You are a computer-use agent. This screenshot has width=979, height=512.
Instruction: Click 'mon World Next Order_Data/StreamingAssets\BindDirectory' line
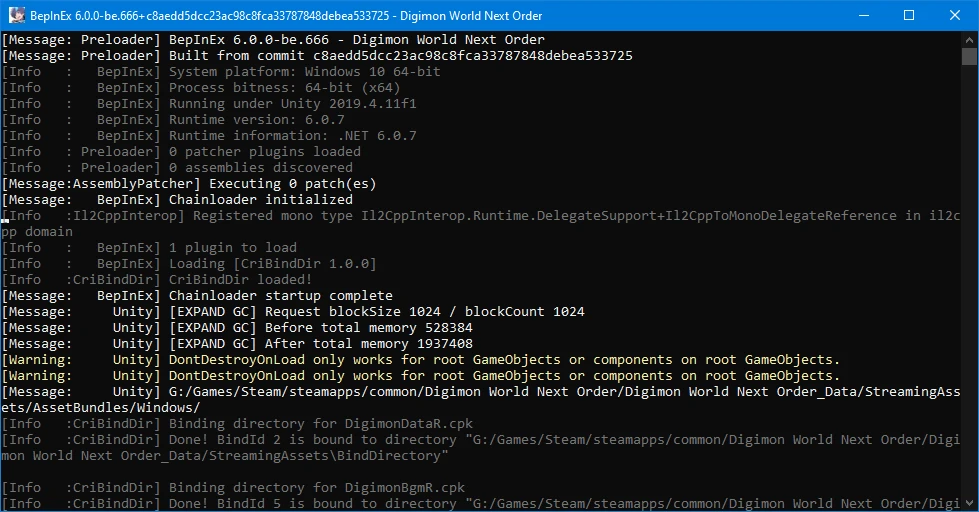(225, 456)
